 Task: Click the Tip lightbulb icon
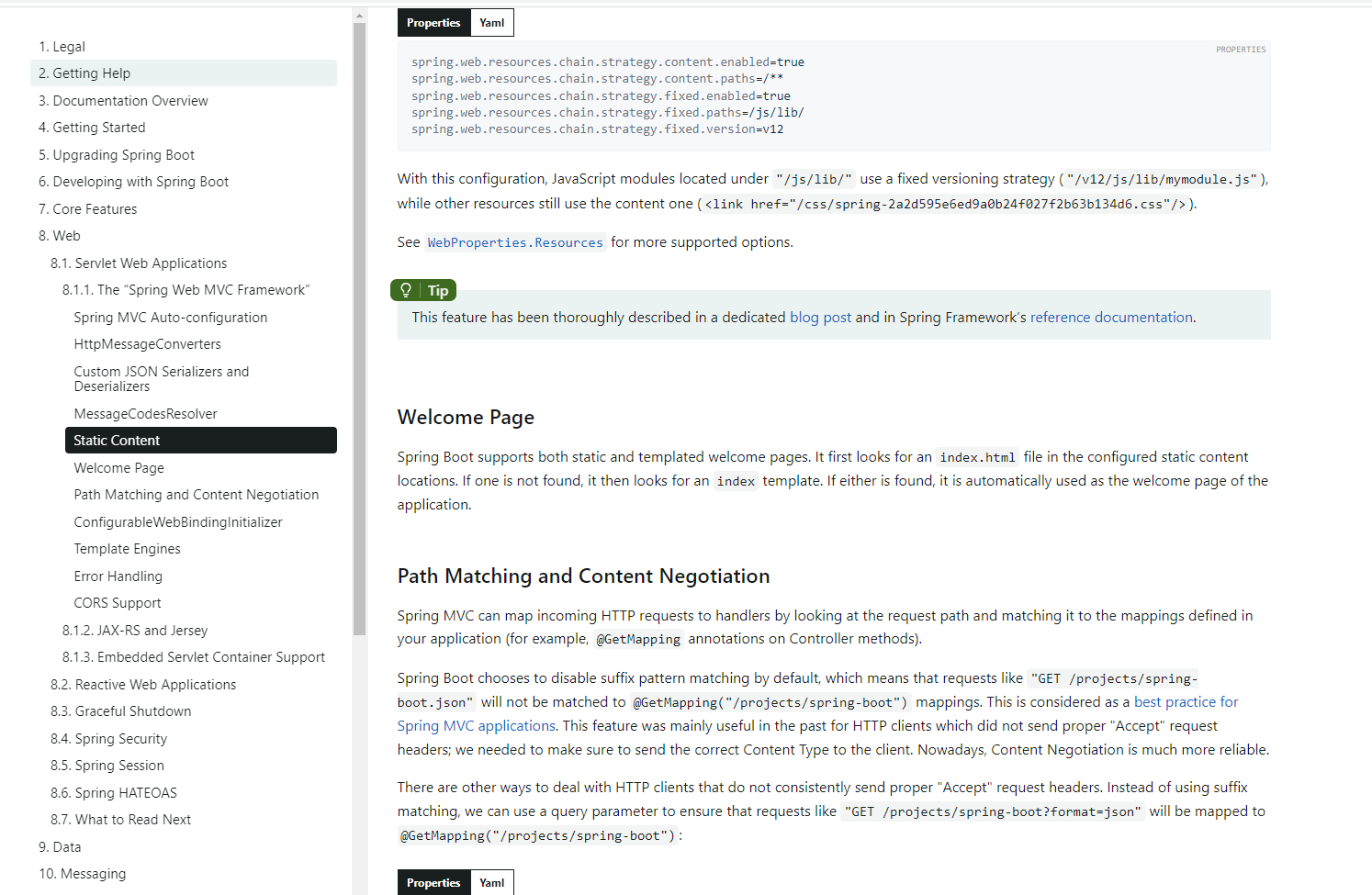405,290
